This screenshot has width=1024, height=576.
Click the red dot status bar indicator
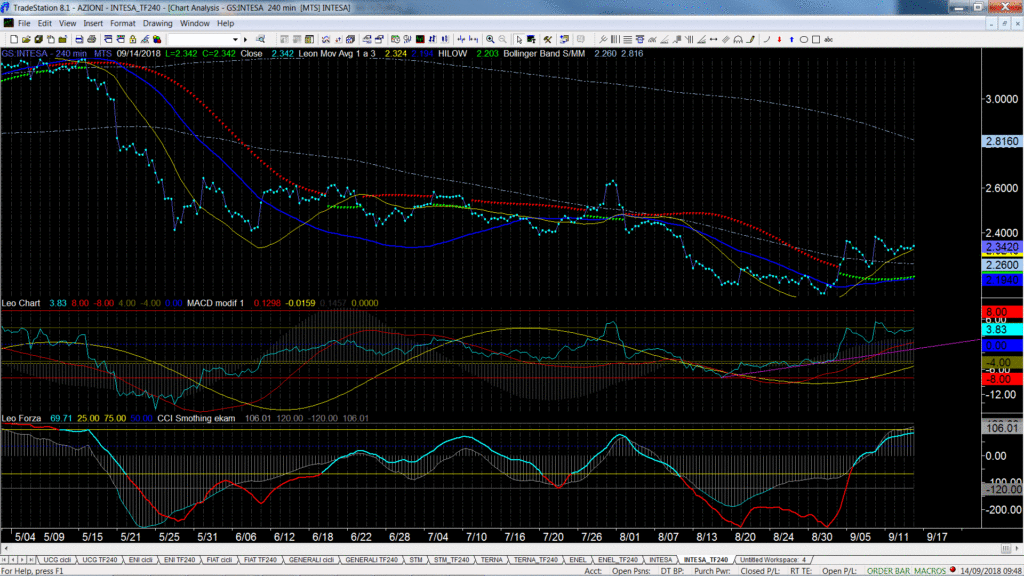point(953,570)
